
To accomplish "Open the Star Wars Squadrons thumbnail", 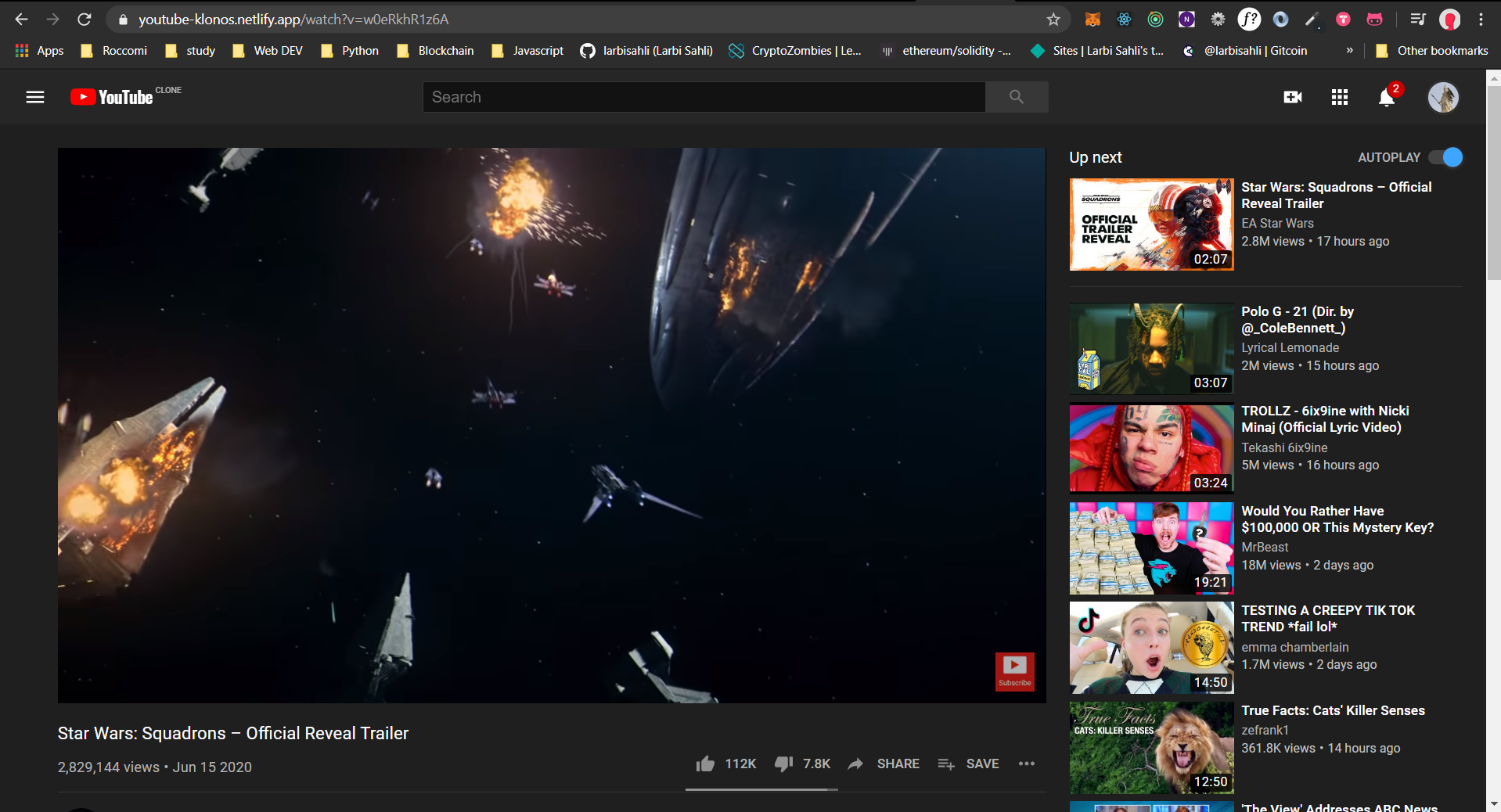I will click(1151, 225).
